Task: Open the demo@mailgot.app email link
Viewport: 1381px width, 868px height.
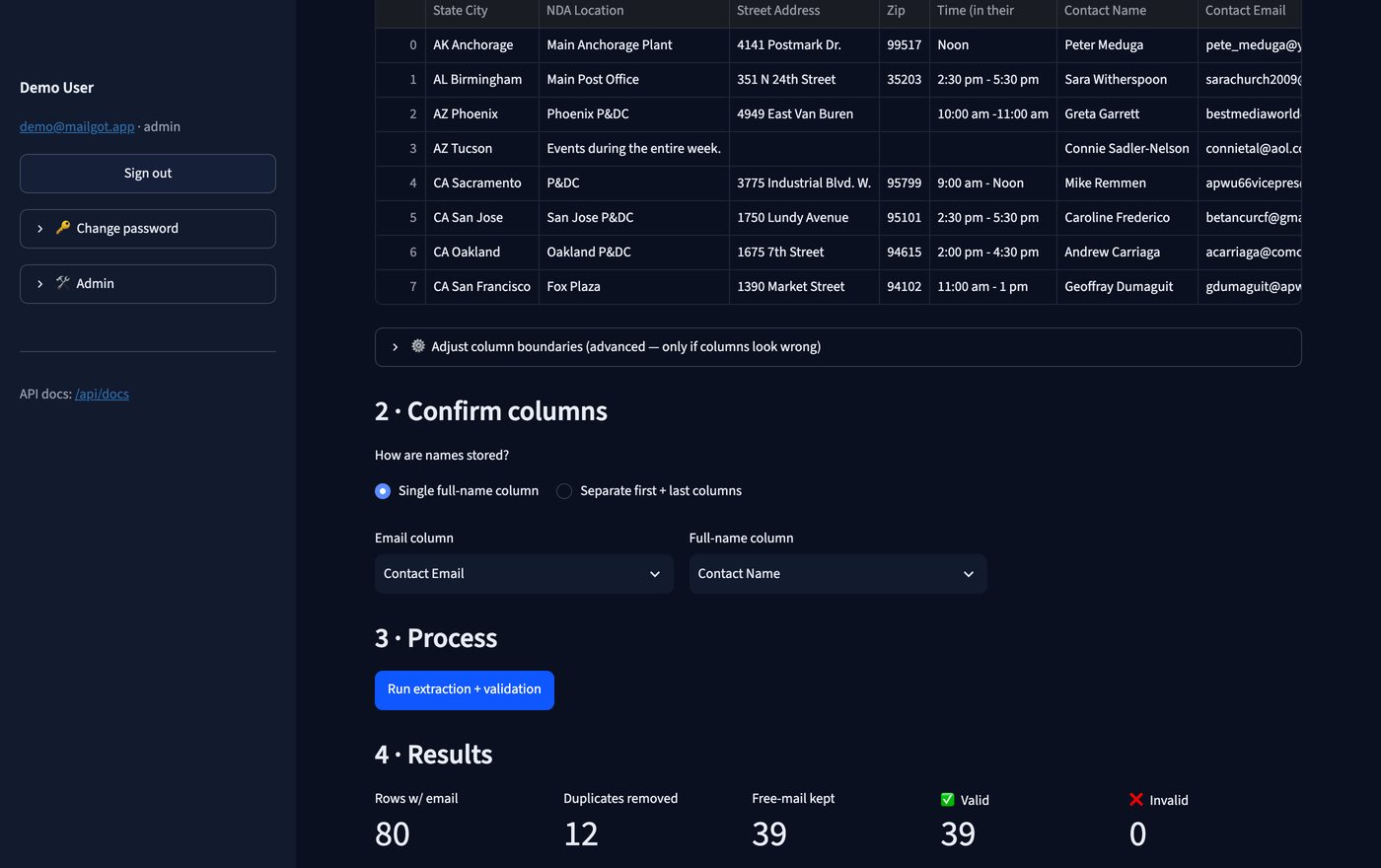Action: (77, 126)
